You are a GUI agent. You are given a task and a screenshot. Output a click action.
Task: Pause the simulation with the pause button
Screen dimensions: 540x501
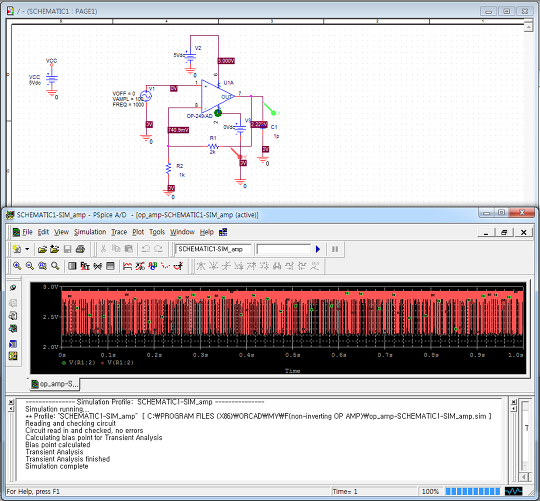(335, 249)
